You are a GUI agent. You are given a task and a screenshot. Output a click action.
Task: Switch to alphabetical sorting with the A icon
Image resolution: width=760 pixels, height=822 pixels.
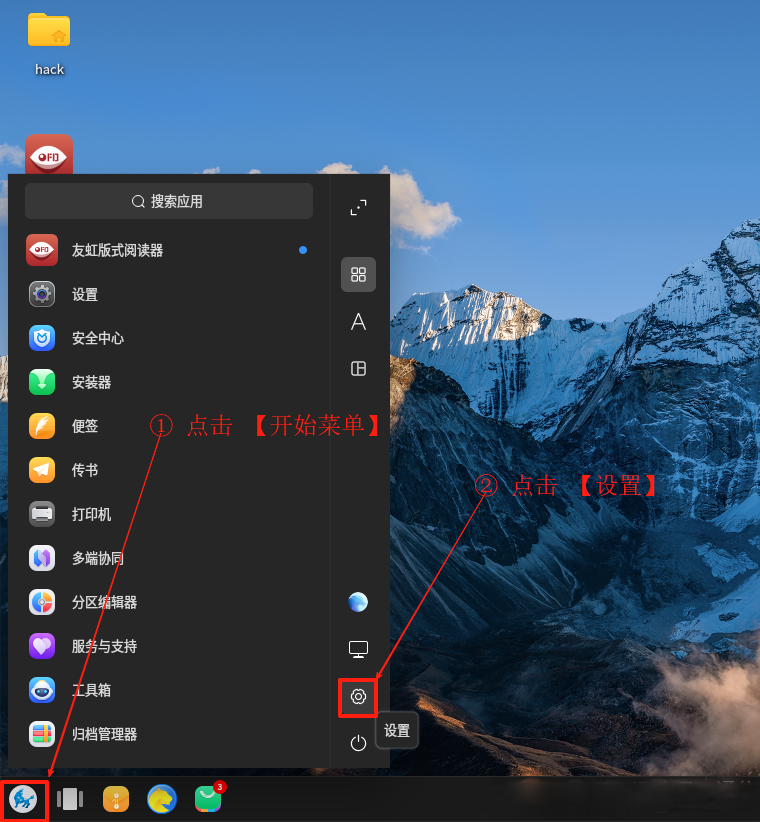click(358, 321)
